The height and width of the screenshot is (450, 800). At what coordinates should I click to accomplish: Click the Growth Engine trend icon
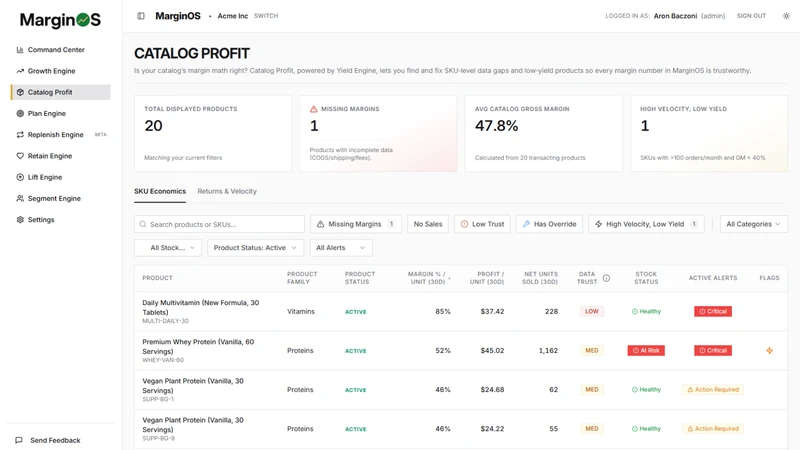[20, 71]
